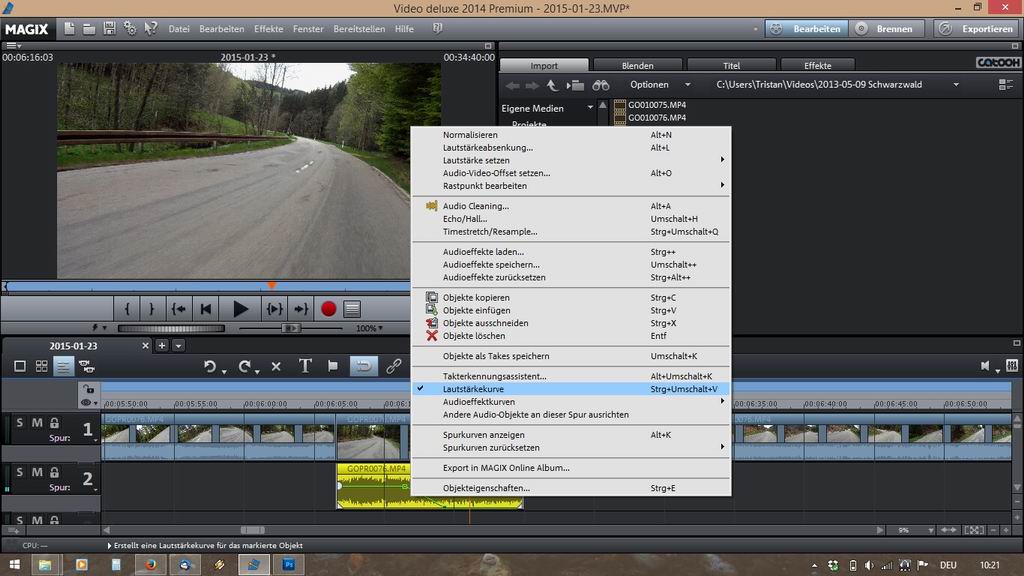This screenshot has height=576, width=1024.
Task: Solo track 2 with the S button
Action: [x=19, y=472]
